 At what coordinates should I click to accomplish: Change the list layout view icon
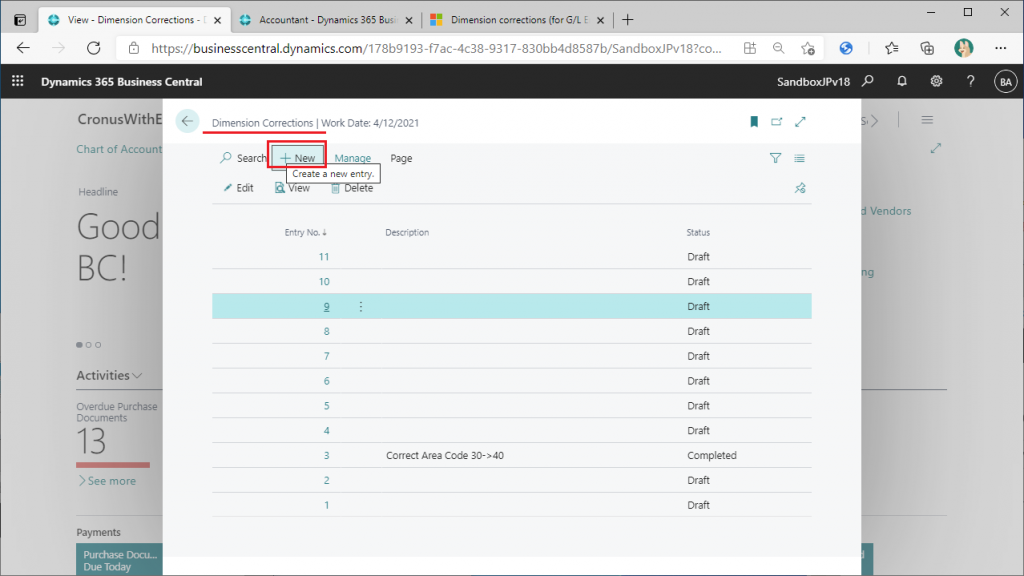pyautogui.click(x=799, y=158)
